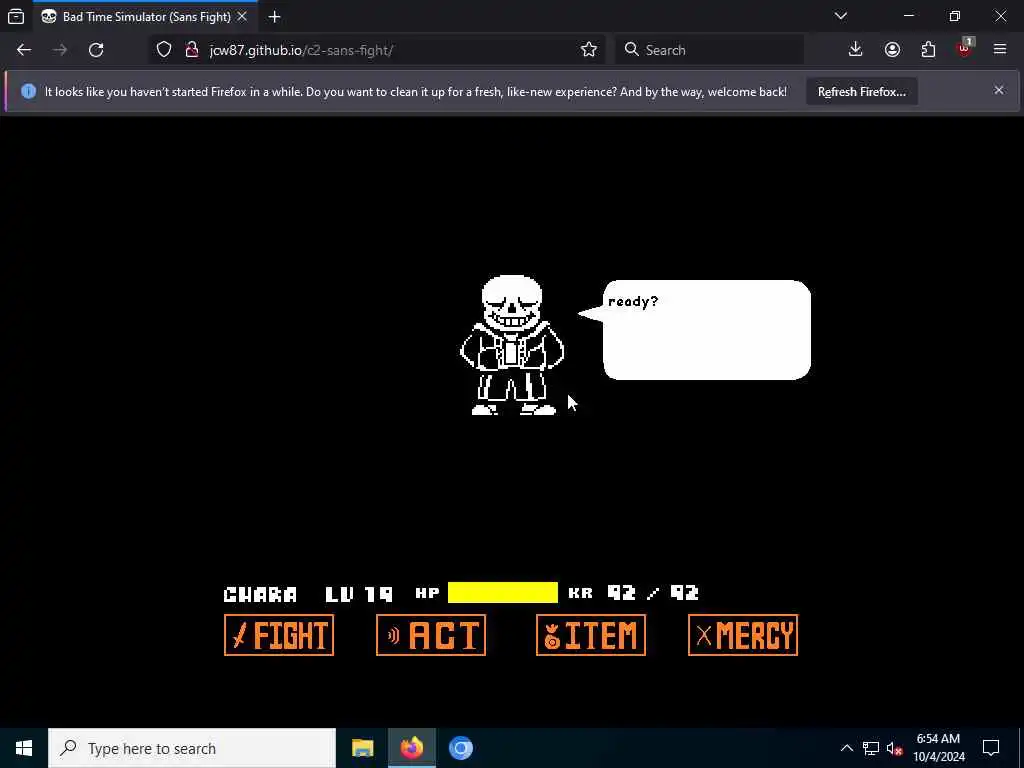Open the Extensions puzzle icon
Screen dimensions: 1024x768
tap(928, 50)
